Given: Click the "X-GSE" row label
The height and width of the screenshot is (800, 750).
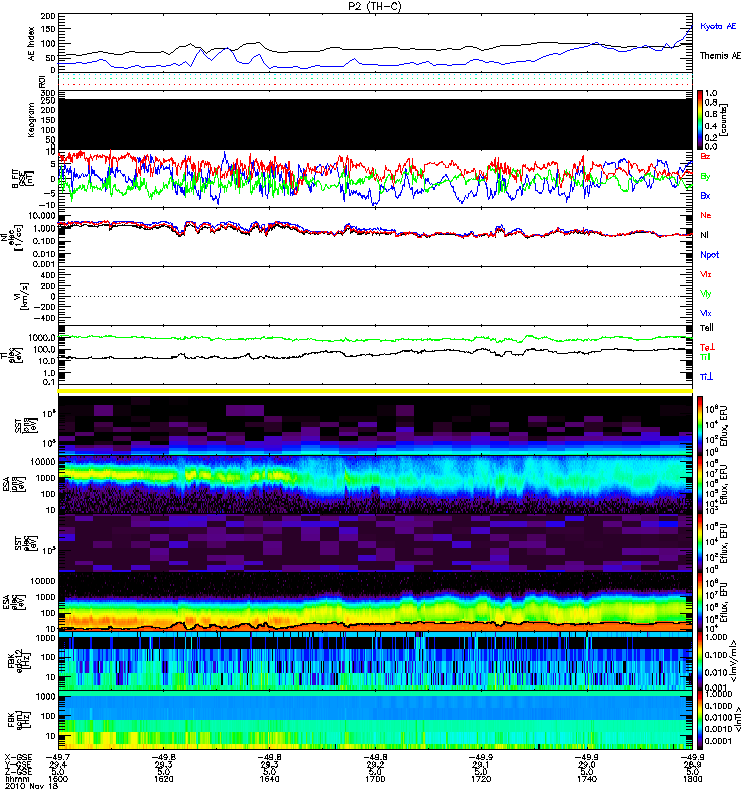Looking at the screenshot, I should (x=16, y=758).
